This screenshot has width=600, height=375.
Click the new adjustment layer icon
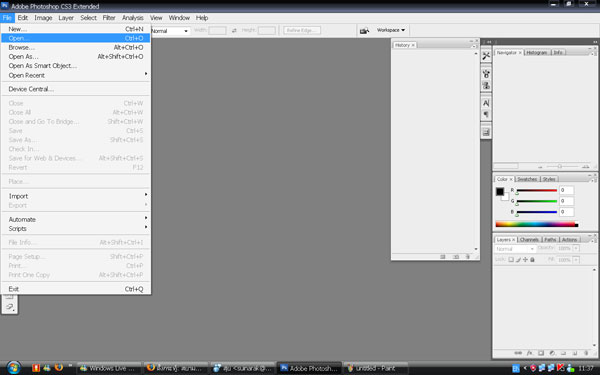(x=552, y=353)
